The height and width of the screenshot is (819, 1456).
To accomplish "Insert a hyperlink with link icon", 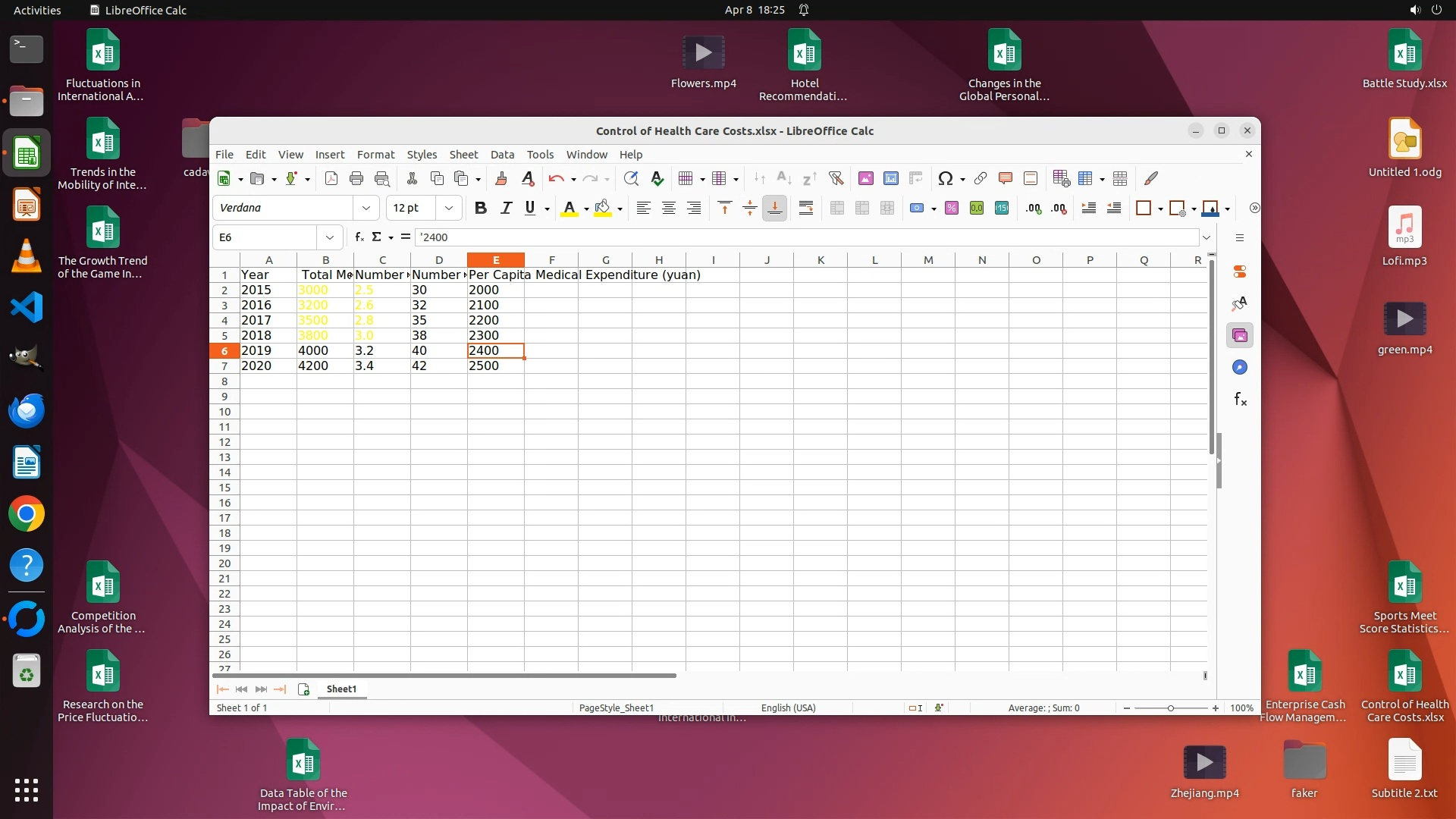I will pyautogui.click(x=980, y=178).
